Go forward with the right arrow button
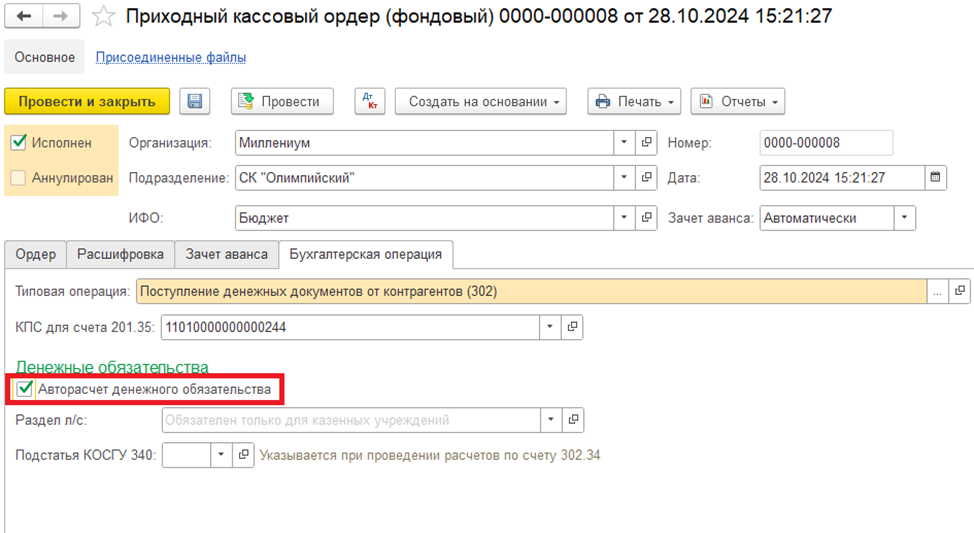 coord(61,16)
